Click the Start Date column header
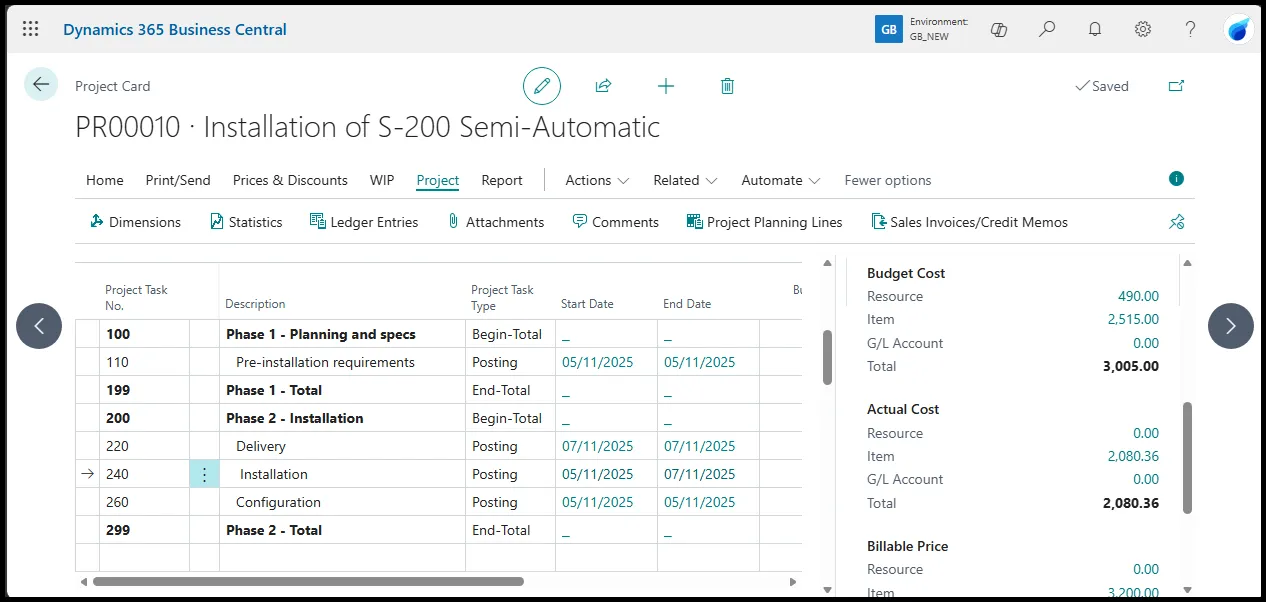1266x602 pixels. (x=587, y=304)
